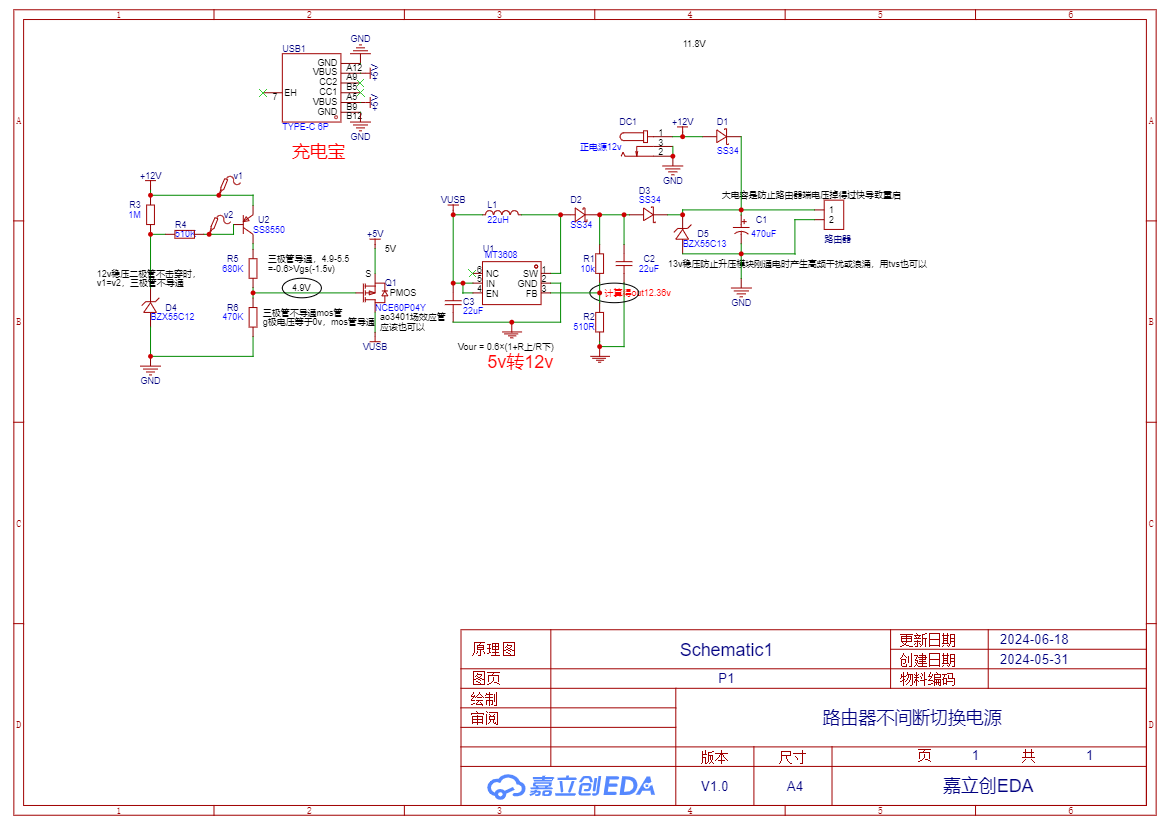Select the C3 22uF capacitor symbol
Image resolution: width=1170 pixels, height=825 pixels.
453,301
